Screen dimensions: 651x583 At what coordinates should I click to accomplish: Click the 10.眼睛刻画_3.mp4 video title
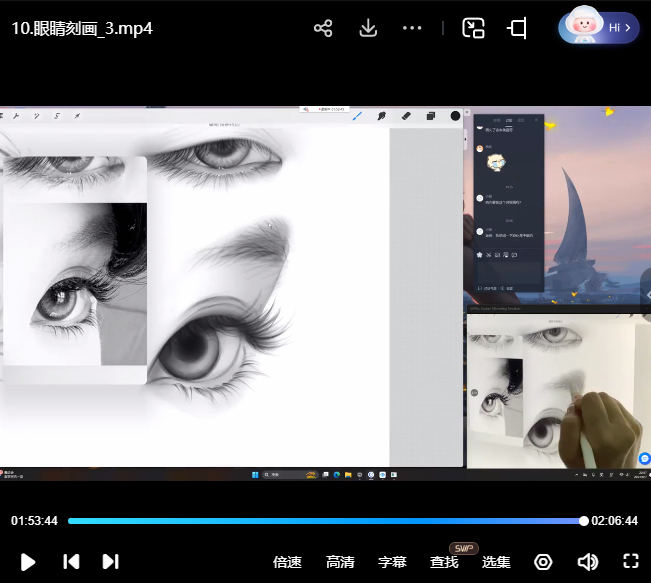[x=82, y=28]
